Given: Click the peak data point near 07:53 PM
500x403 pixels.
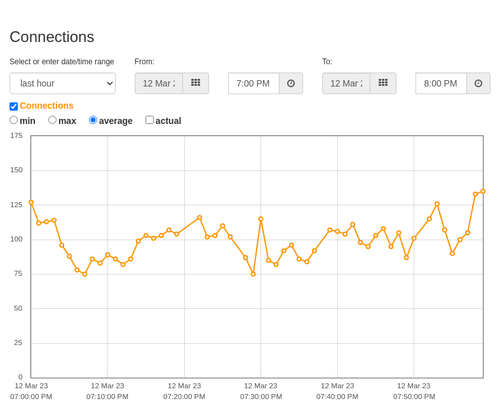Looking at the screenshot, I should click(x=437, y=204).
